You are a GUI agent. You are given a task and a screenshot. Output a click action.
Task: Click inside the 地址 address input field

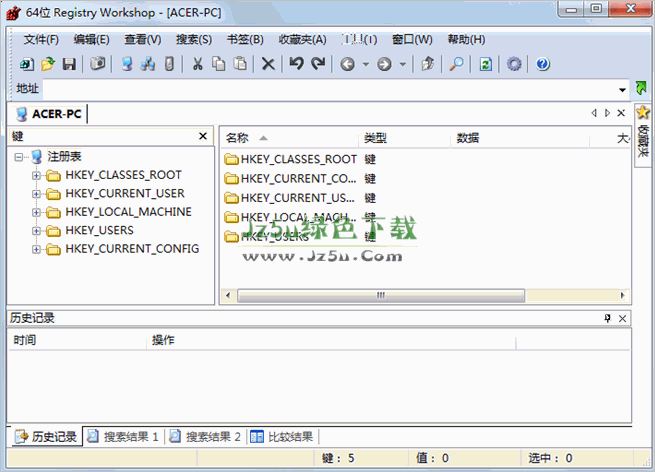(330, 89)
